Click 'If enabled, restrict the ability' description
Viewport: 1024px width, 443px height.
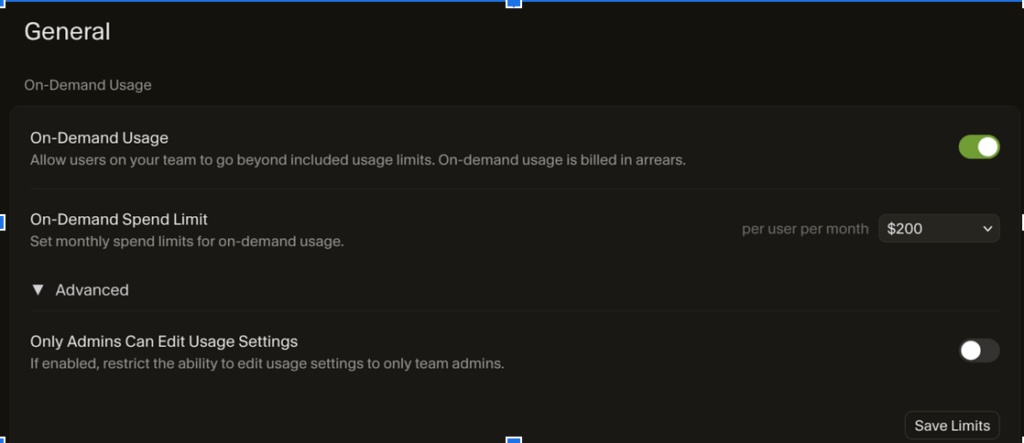tap(267, 364)
